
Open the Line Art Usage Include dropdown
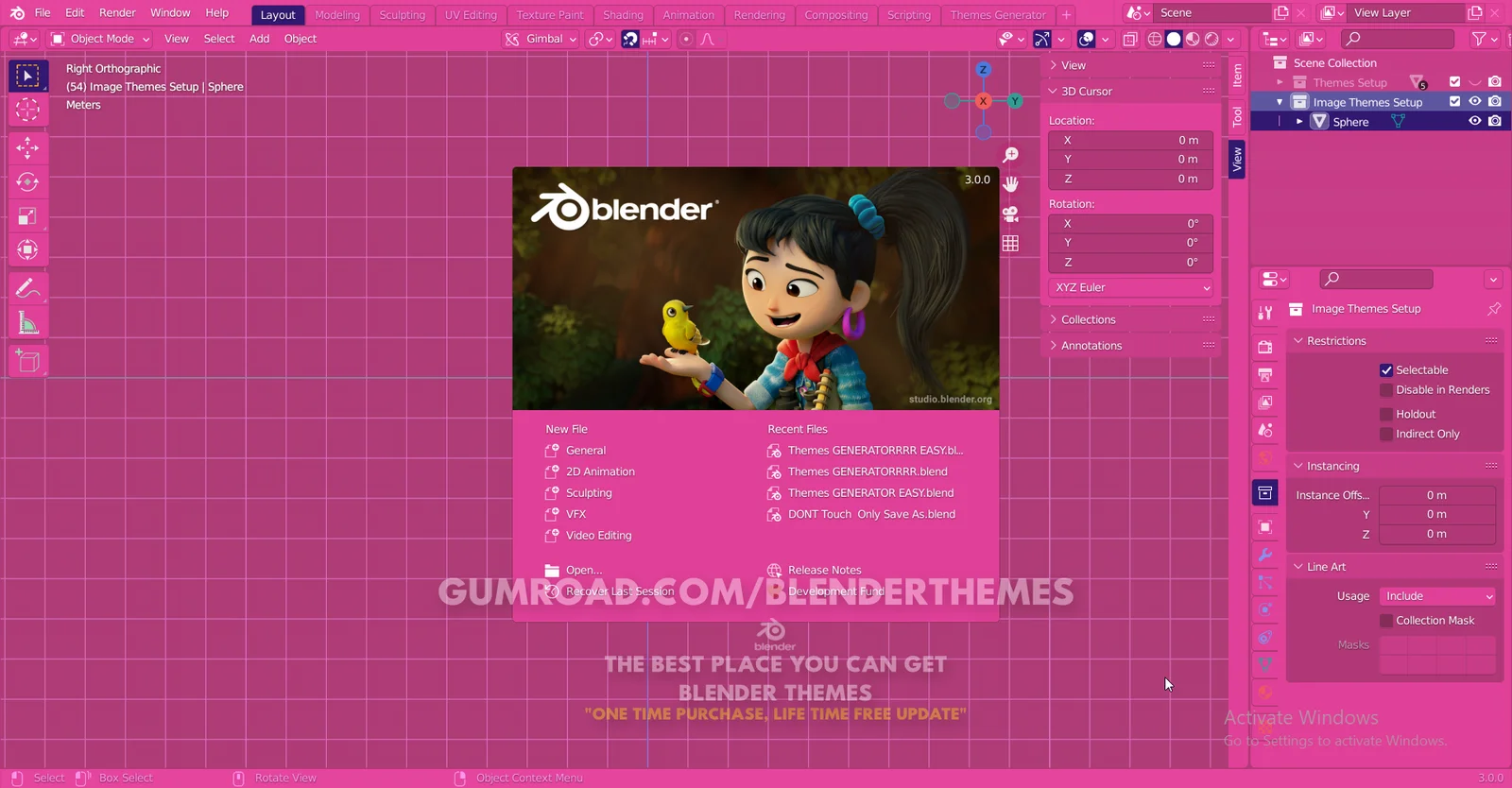pyautogui.click(x=1437, y=596)
